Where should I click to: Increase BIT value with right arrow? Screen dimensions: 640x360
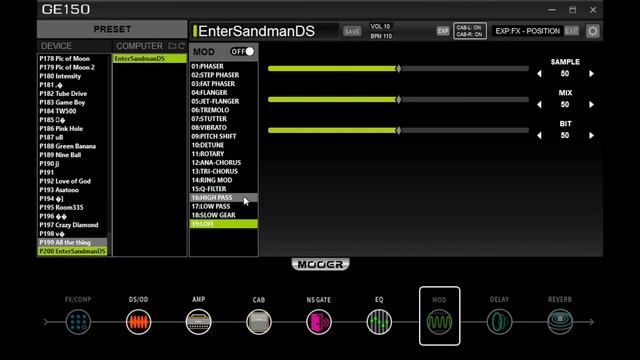[591, 136]
